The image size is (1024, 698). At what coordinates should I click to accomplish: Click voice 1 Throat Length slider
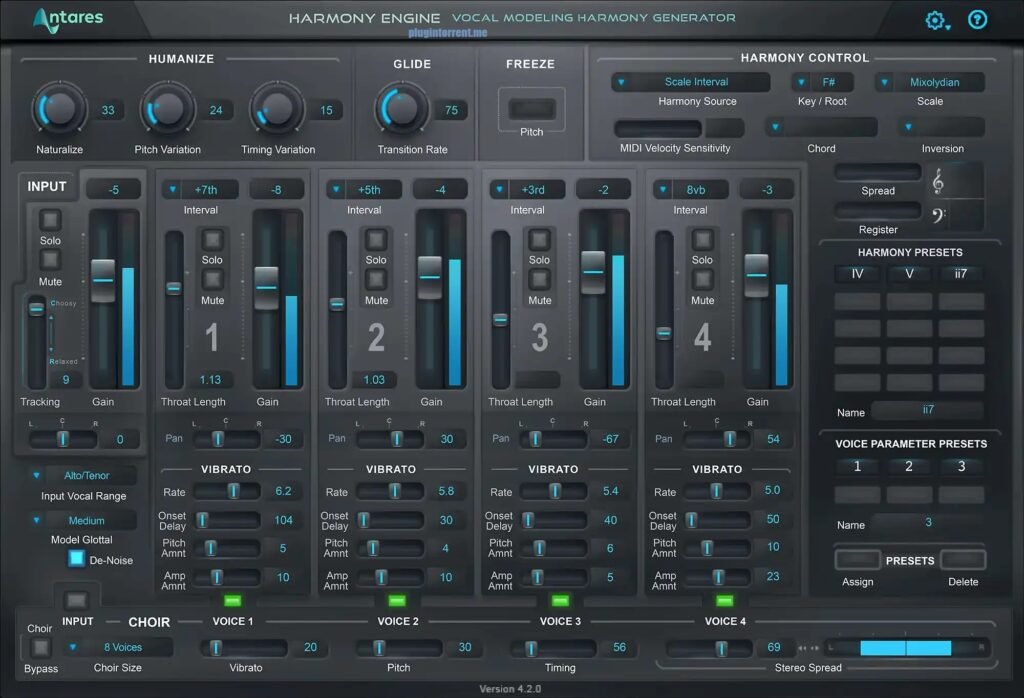click(x=174, y=309)
